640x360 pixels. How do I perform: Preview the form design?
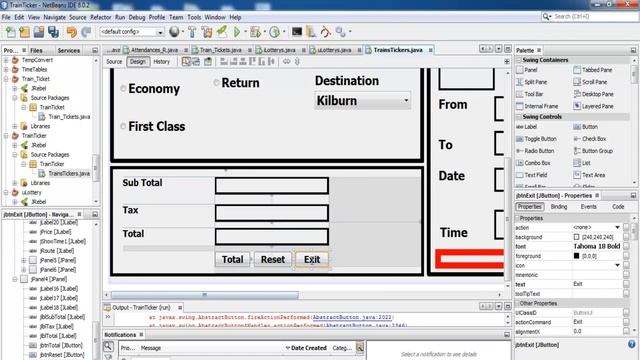click(208, 62)
